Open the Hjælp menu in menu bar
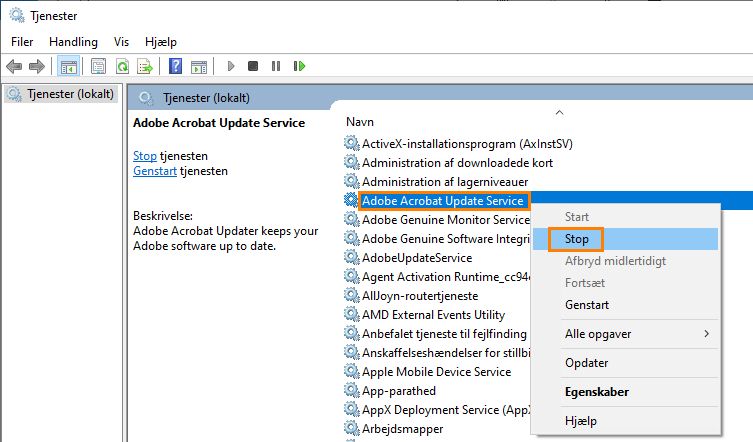 [161, 42]
